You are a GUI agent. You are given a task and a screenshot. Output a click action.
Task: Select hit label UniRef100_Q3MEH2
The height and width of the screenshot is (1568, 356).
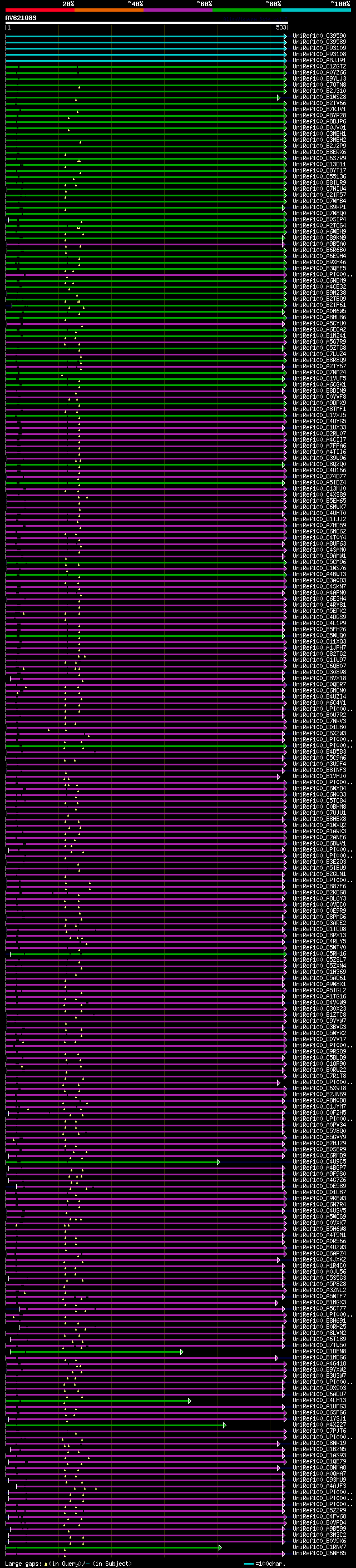point(319,140)
